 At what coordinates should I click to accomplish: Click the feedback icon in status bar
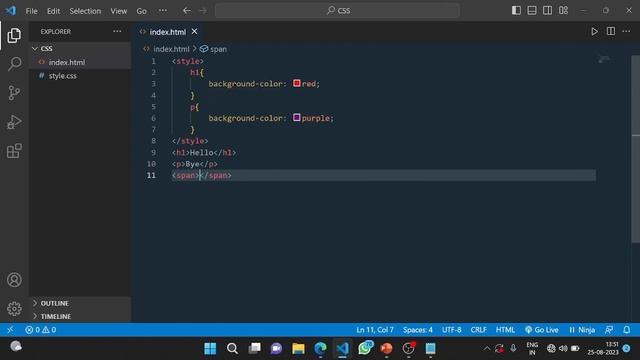609,329
